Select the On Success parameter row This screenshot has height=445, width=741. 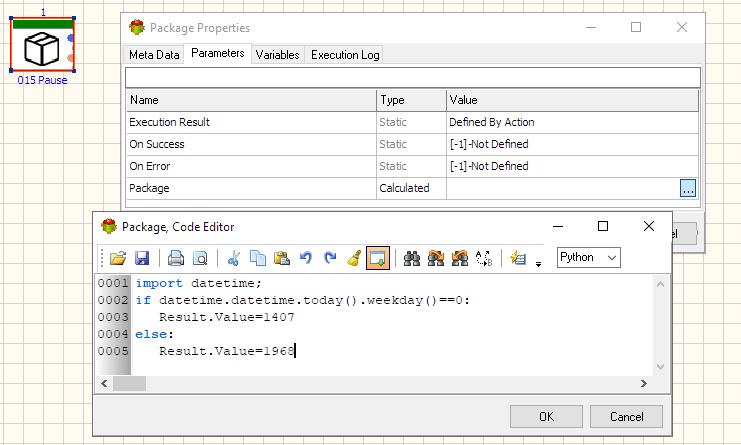click(x=412, y=144)
